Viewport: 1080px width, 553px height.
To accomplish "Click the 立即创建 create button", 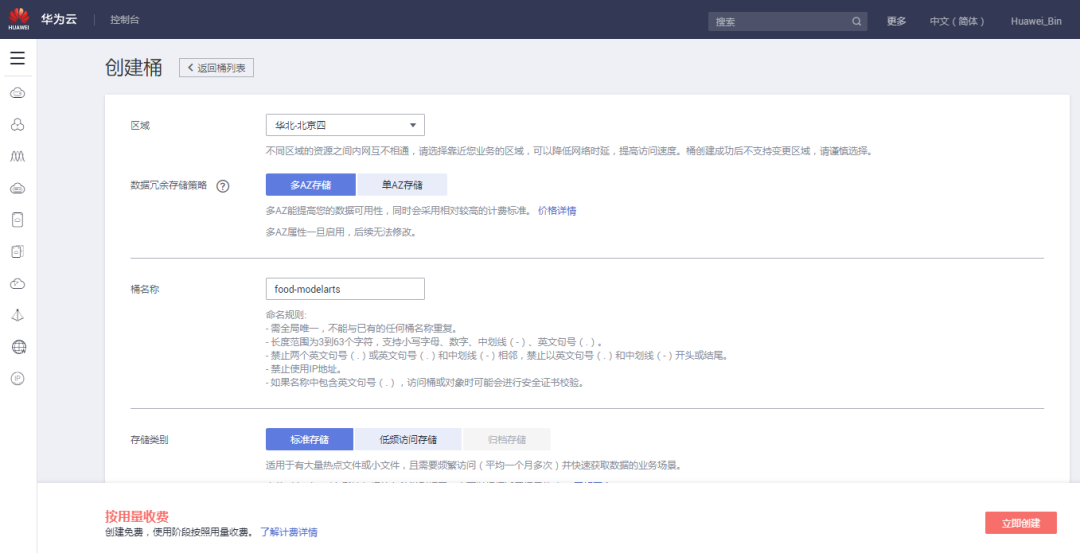I will [x=1021, y=523].
